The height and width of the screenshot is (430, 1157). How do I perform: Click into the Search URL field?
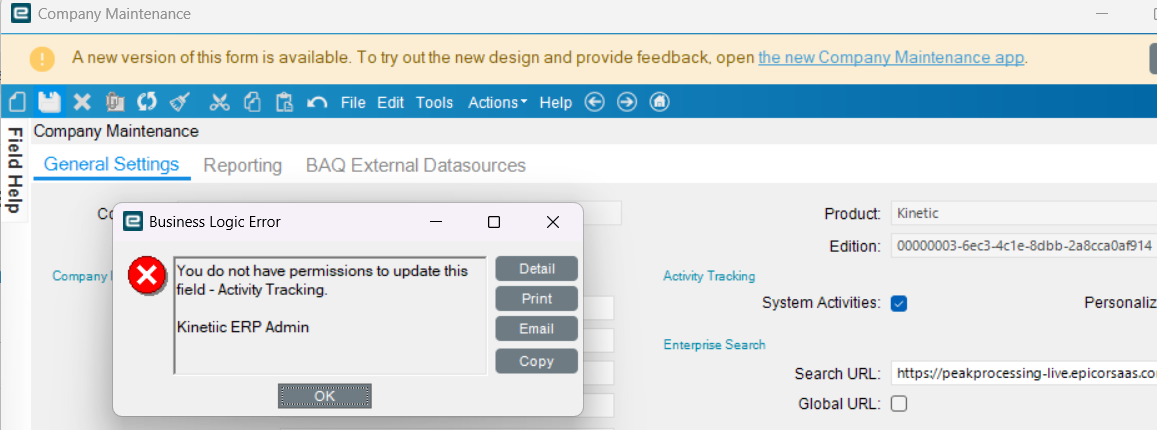tap(1020, 373)
